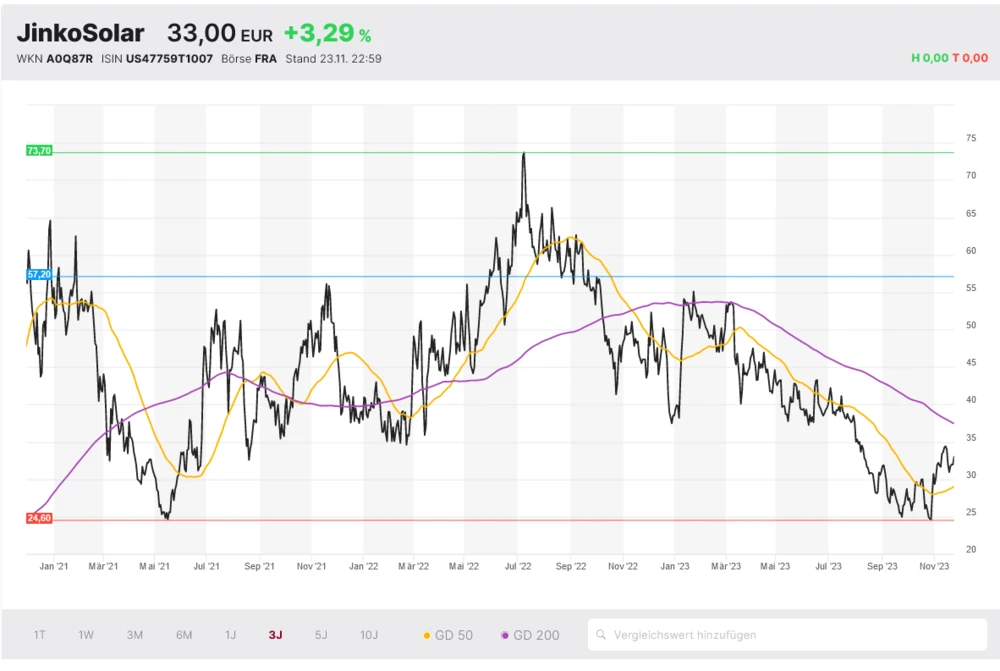Click the active 3J range
This screenshot has width=1000, height=671.
click(276, 635)
